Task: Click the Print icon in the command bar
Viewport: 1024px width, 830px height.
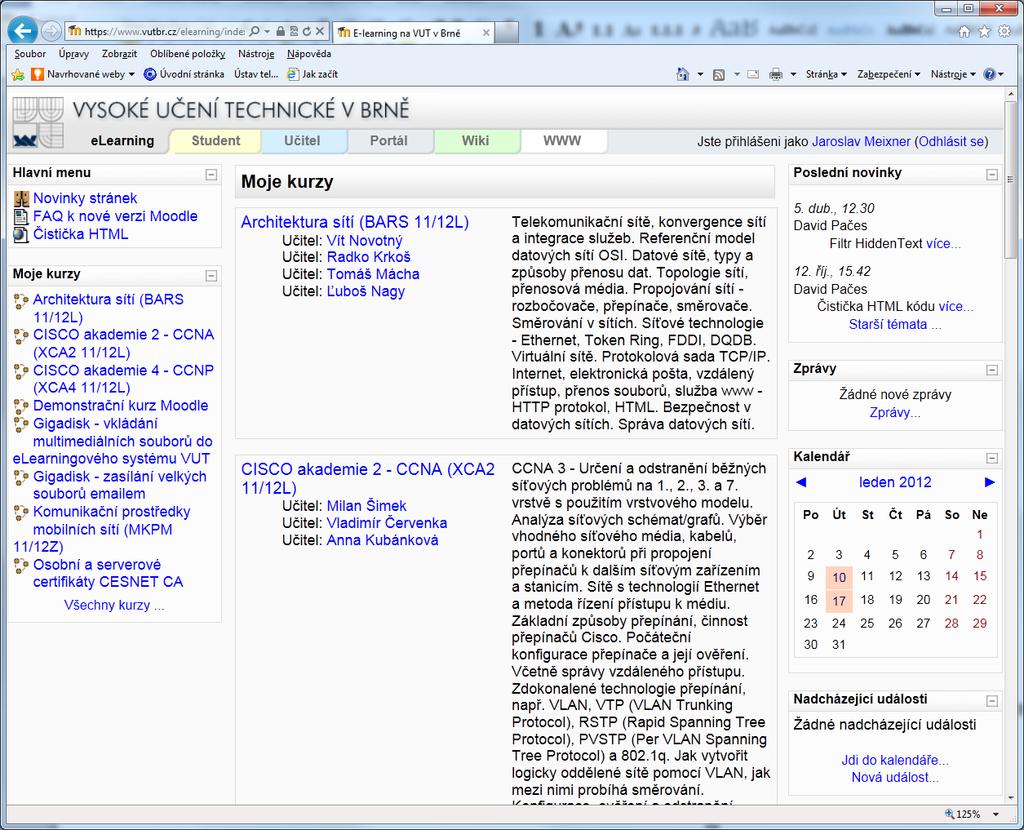Action: tap(776, 74)
